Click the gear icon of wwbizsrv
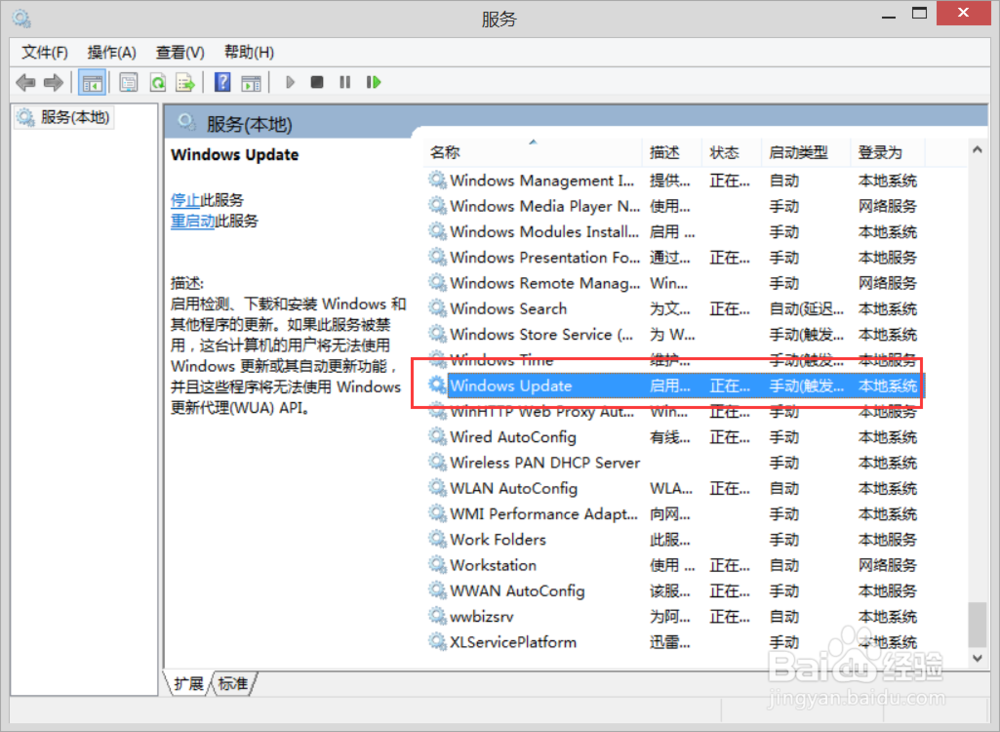The height and width of the screenshot is (732, 1000). click(438, 617)
